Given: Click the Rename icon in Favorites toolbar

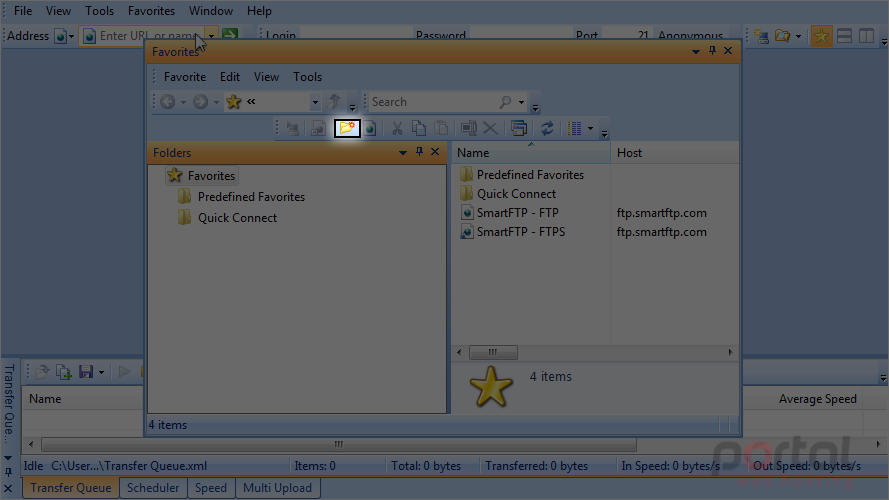Looking at the screenshot, I should coord(468,129).
